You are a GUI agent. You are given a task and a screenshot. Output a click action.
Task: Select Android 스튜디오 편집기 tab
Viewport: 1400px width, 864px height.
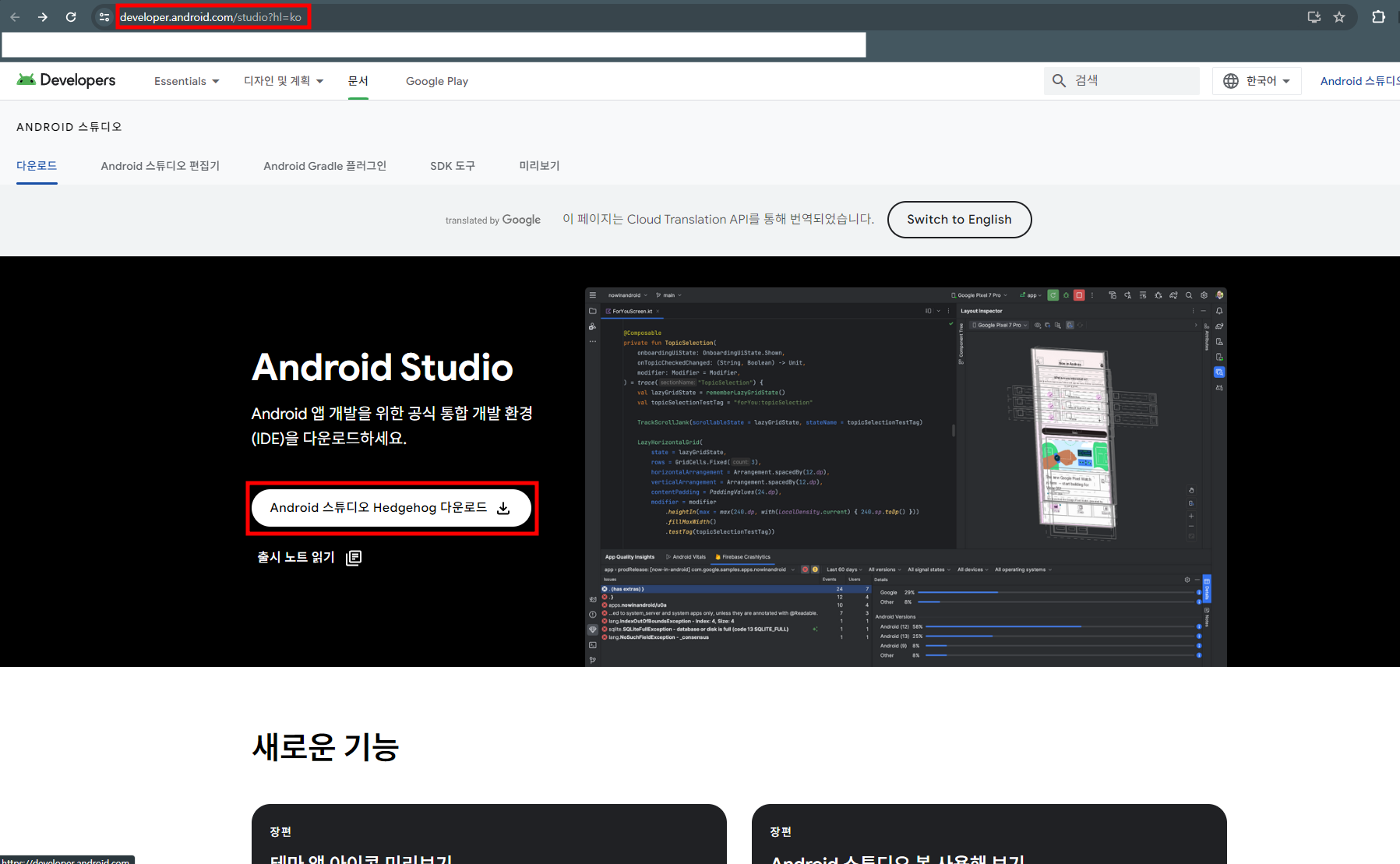pyautogui.click(x=160, y=166)
